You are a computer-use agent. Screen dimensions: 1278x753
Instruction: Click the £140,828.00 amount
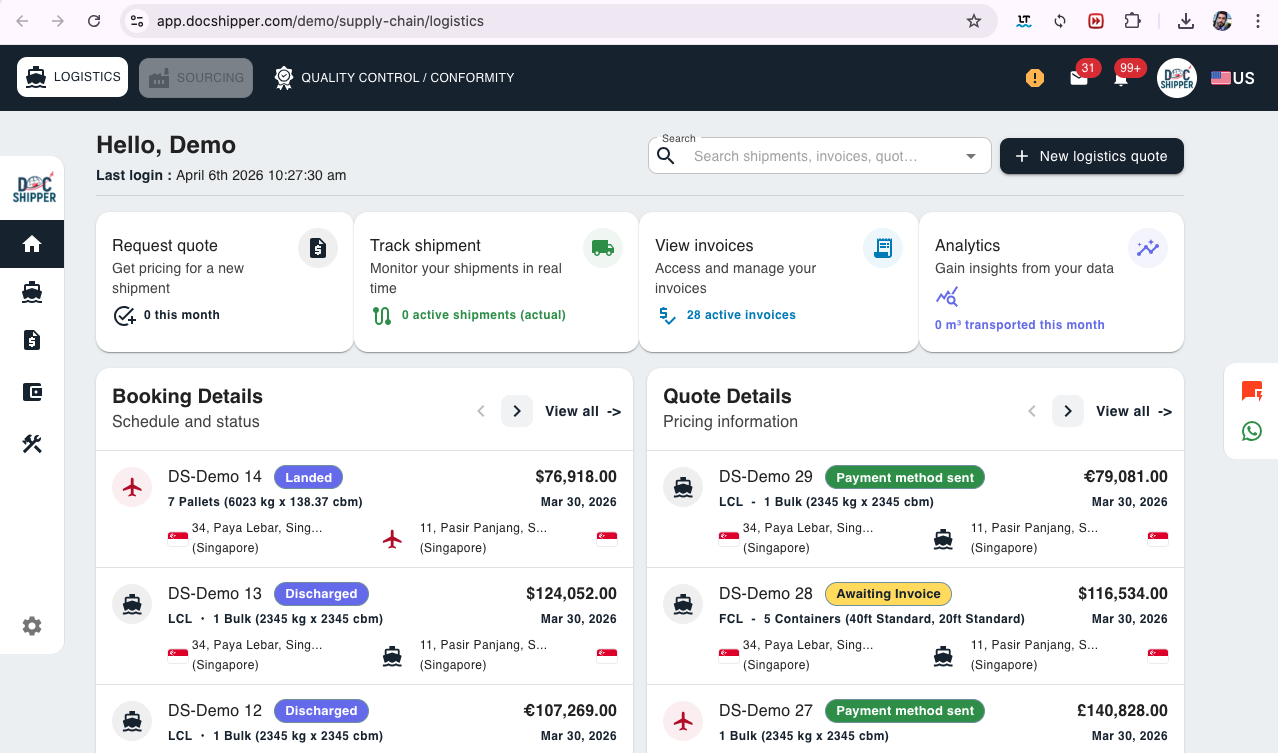[1123, 711]
